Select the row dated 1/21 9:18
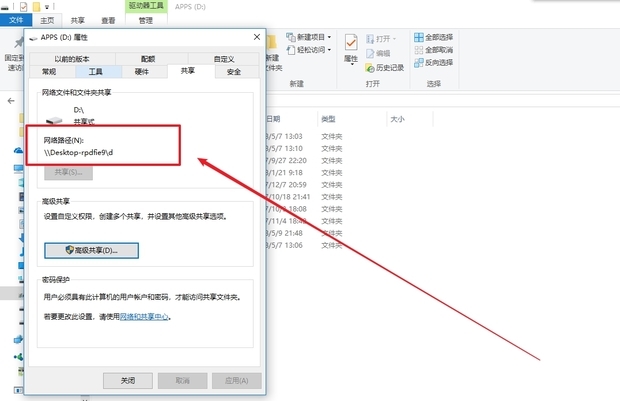The image size is (620, 401). (x=304, y=173)
